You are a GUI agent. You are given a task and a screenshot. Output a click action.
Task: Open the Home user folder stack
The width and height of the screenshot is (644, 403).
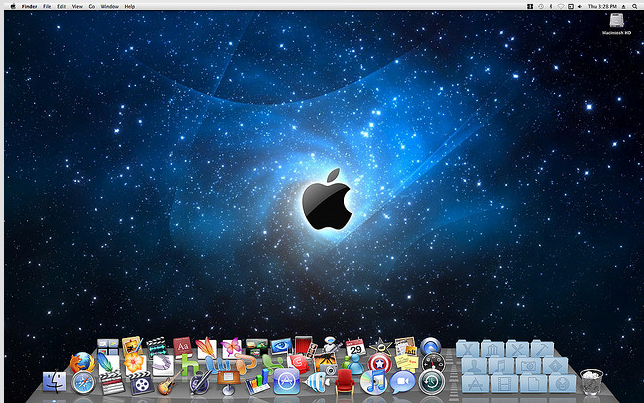point(474,365)
